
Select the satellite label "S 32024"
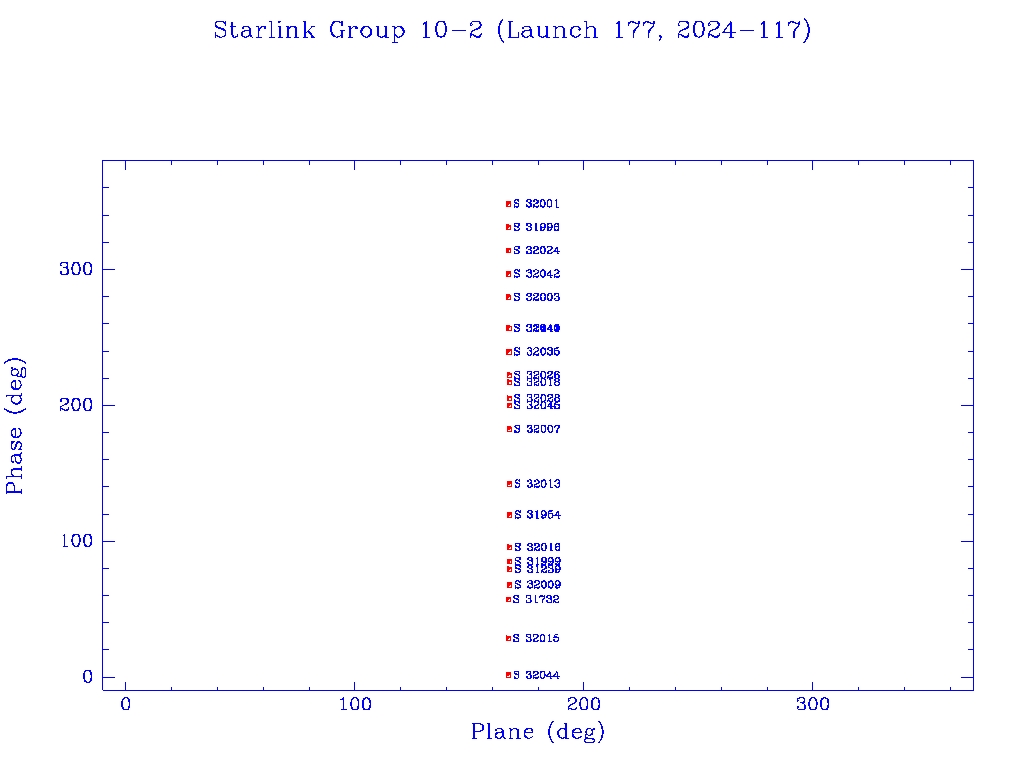tap(536, 250)
